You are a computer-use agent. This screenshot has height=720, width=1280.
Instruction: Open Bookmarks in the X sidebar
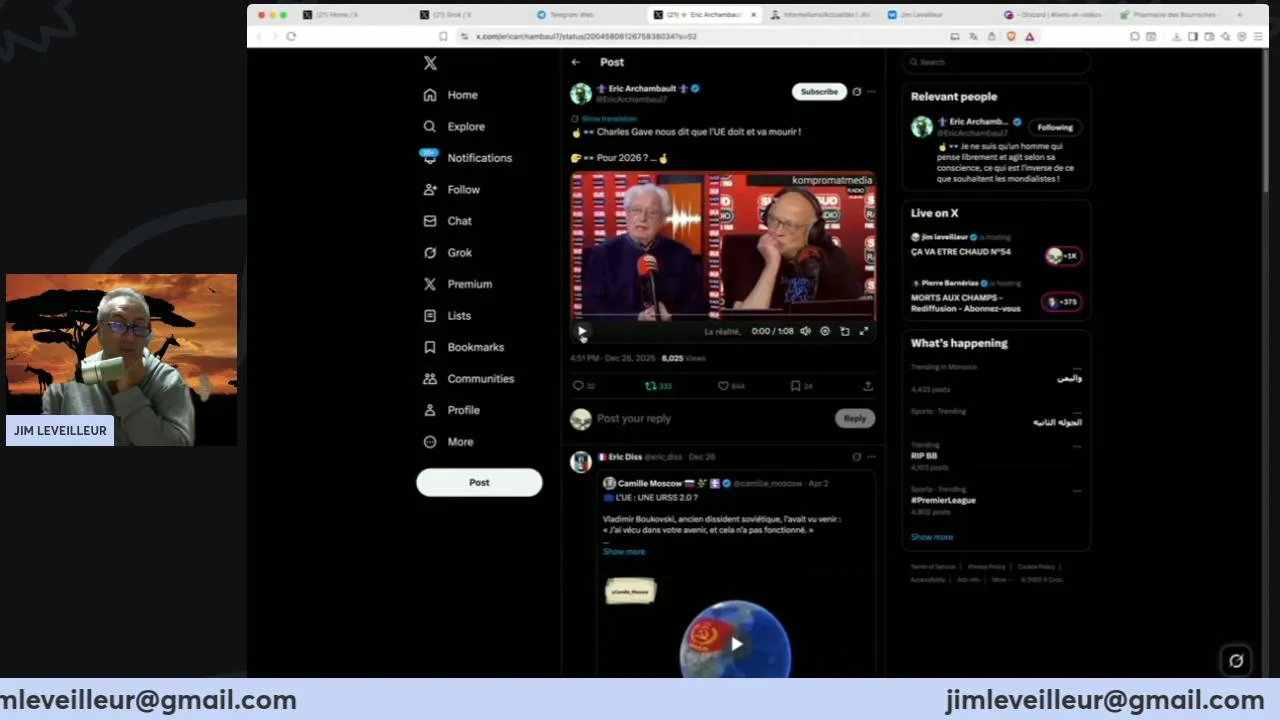pyautogui.click(x=463, y=347)
